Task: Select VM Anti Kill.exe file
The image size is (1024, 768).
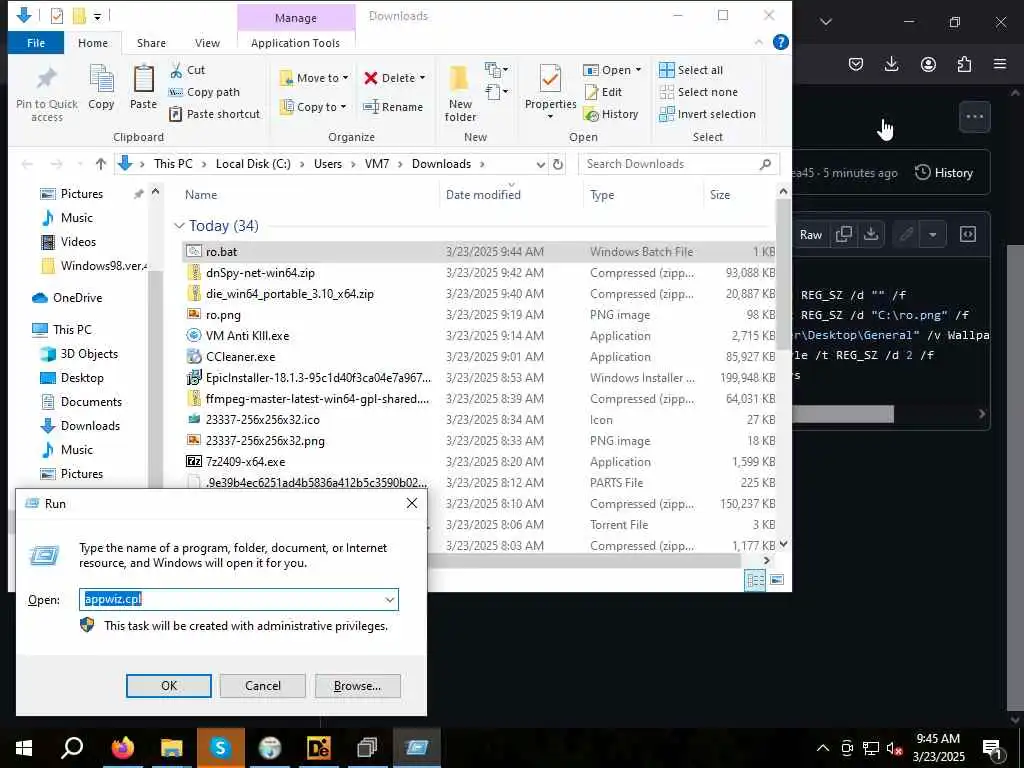Action: click(478, 336)
